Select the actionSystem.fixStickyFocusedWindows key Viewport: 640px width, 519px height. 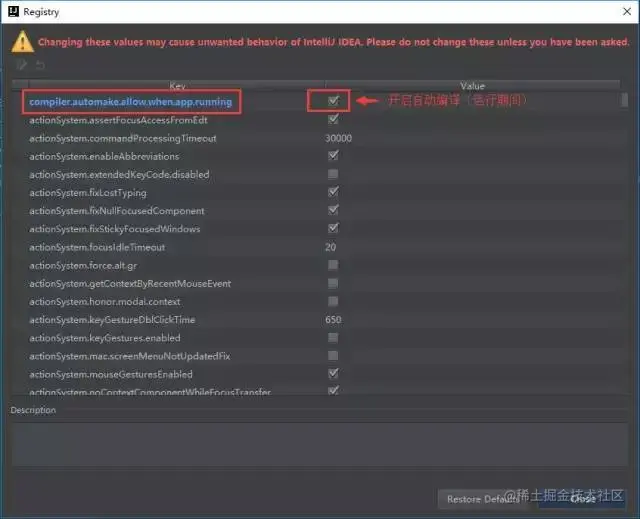click(x=115, y=229)
